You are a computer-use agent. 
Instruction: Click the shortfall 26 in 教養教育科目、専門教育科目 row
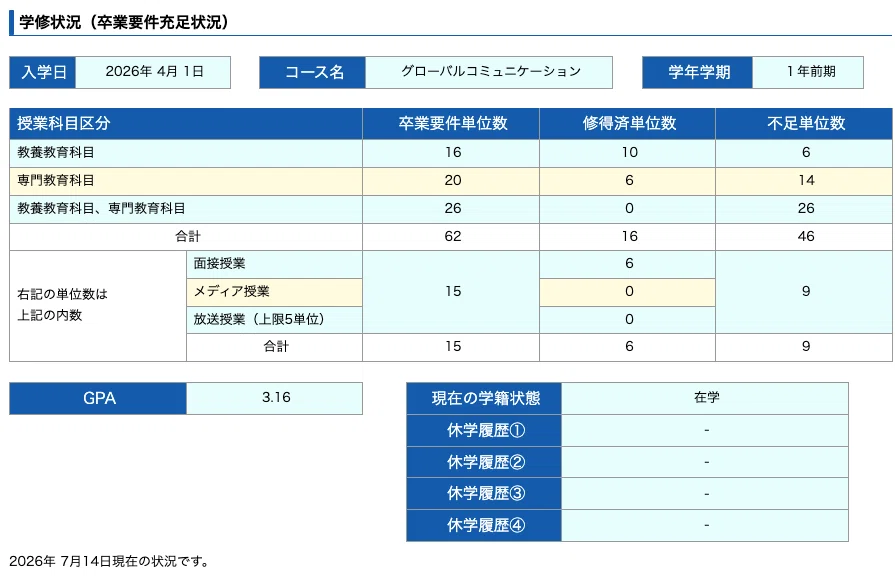click(804, 209)
